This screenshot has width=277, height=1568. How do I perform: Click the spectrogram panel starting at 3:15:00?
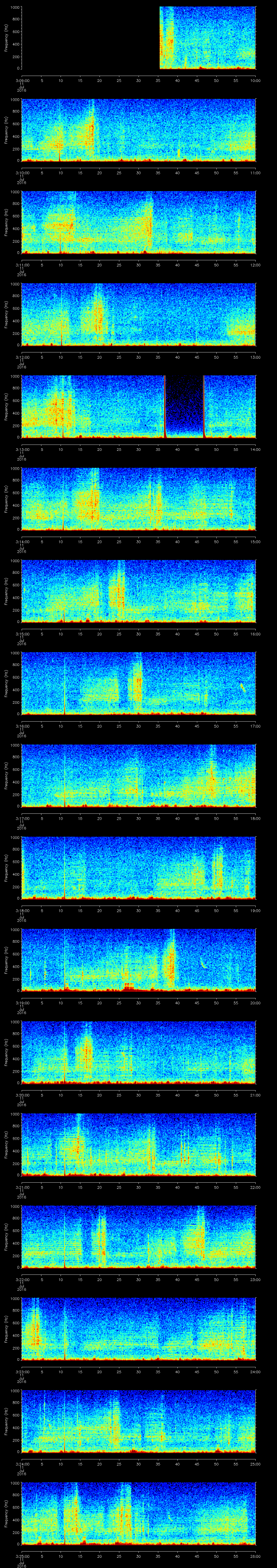point(138,591)
